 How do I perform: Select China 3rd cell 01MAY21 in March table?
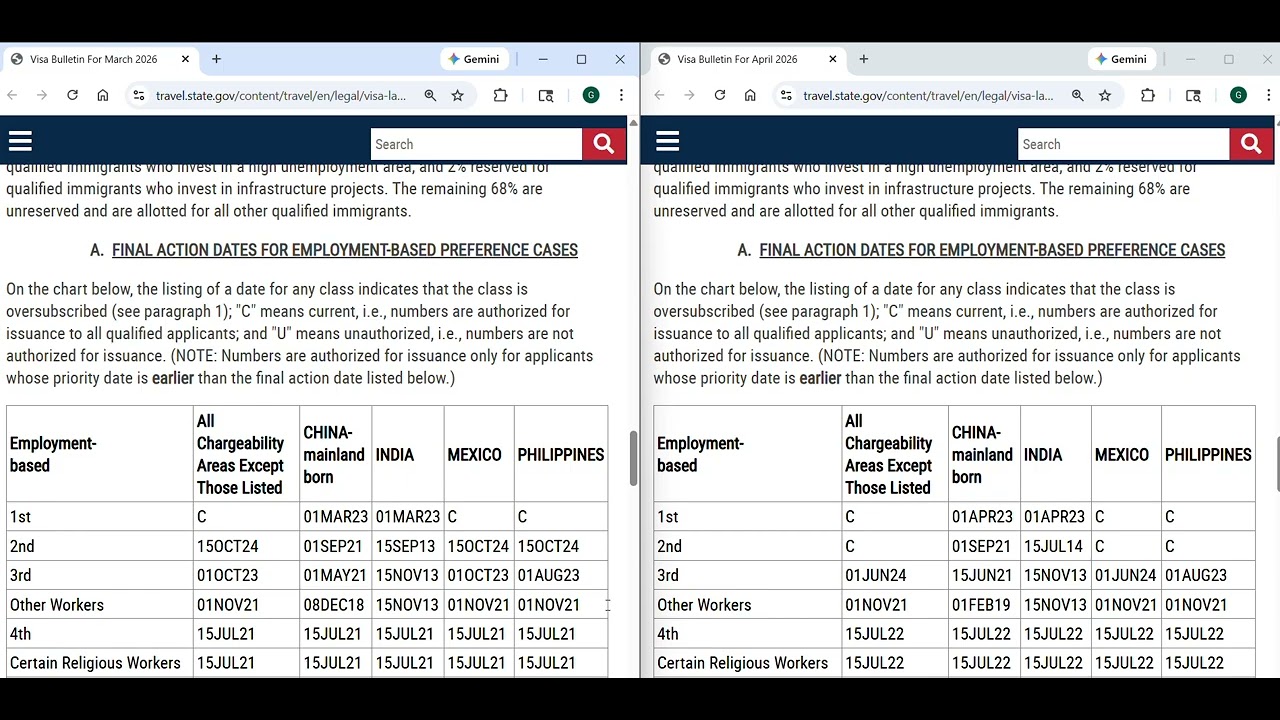335,575
